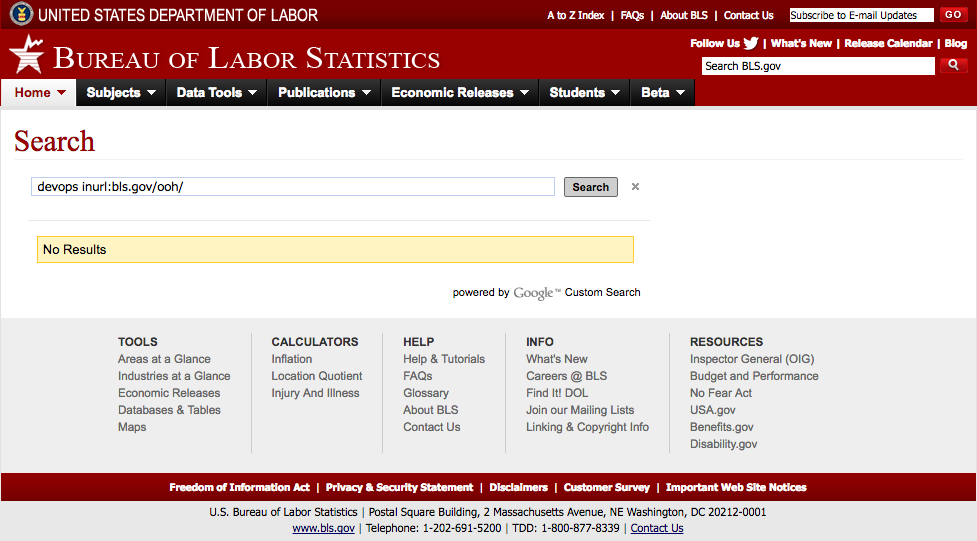Open Find It! DOL link

tap(557, 393)
